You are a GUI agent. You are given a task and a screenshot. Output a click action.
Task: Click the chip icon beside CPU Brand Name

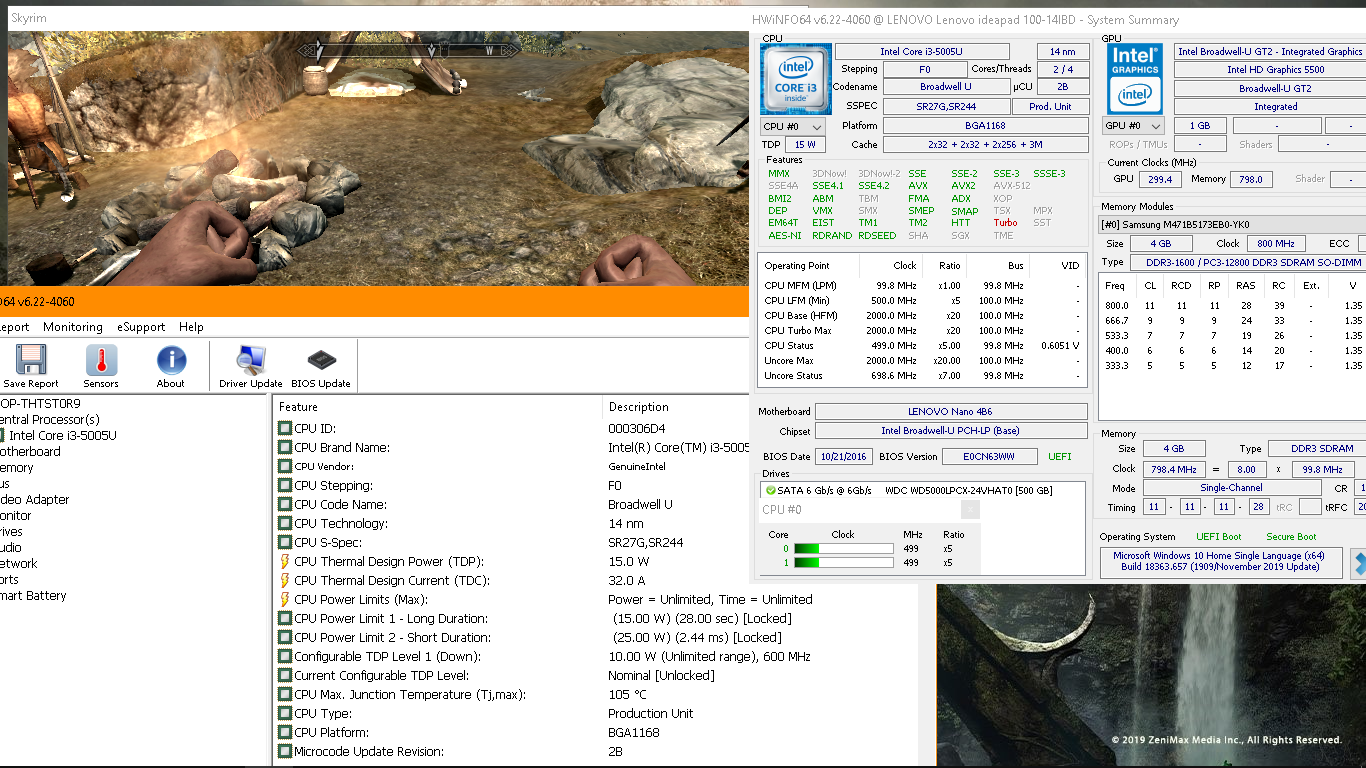[x=285, y=448]
